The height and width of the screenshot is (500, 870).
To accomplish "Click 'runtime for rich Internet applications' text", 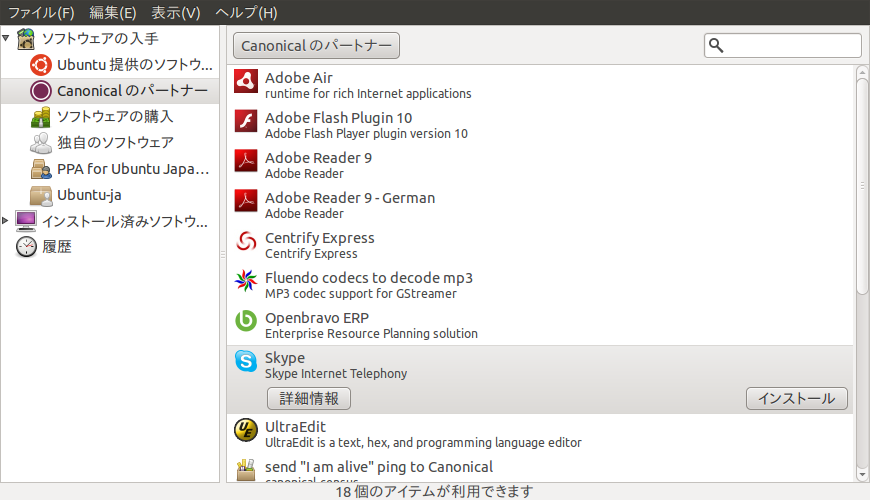I will [x=368, y=94].
